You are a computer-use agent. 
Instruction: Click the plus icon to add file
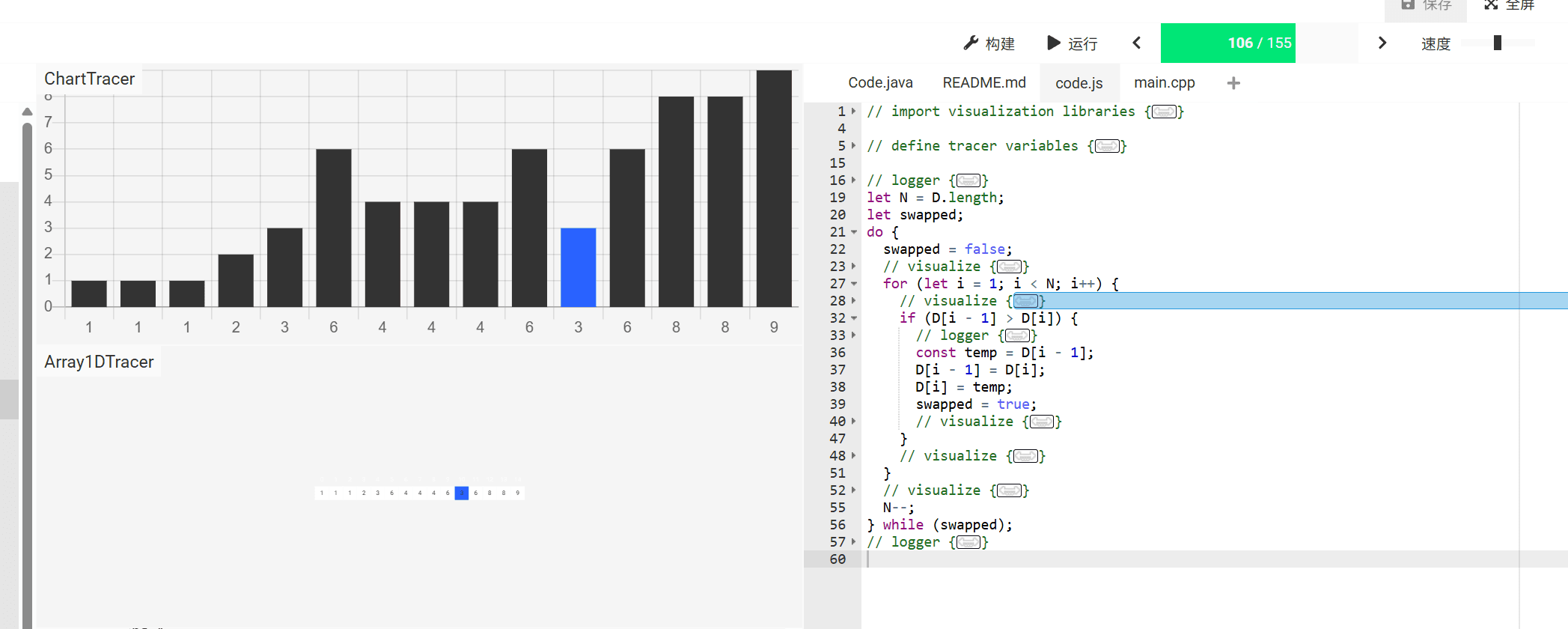point(1233,83)
